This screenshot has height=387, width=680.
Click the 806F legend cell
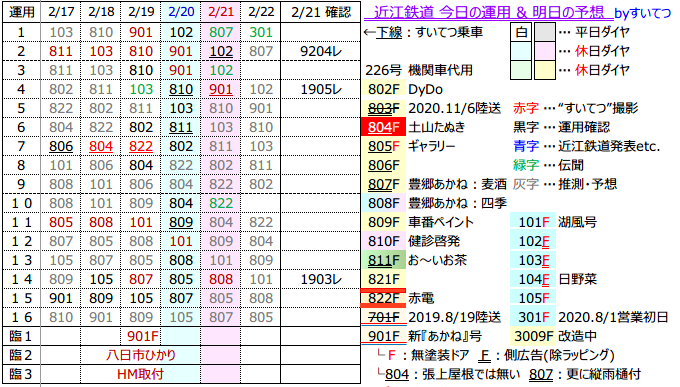coord(384,165)
